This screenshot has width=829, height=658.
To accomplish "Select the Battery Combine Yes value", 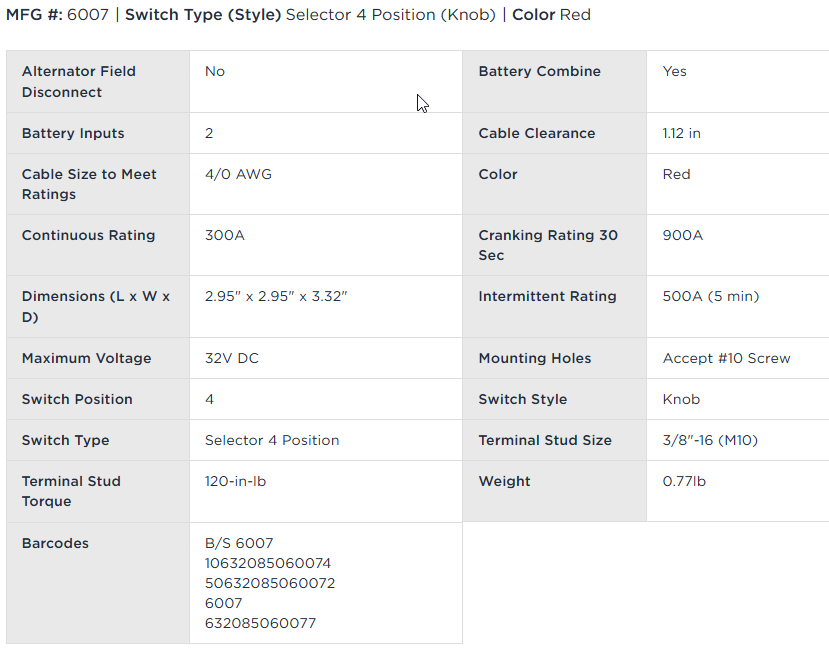I will tap(675, 72).
